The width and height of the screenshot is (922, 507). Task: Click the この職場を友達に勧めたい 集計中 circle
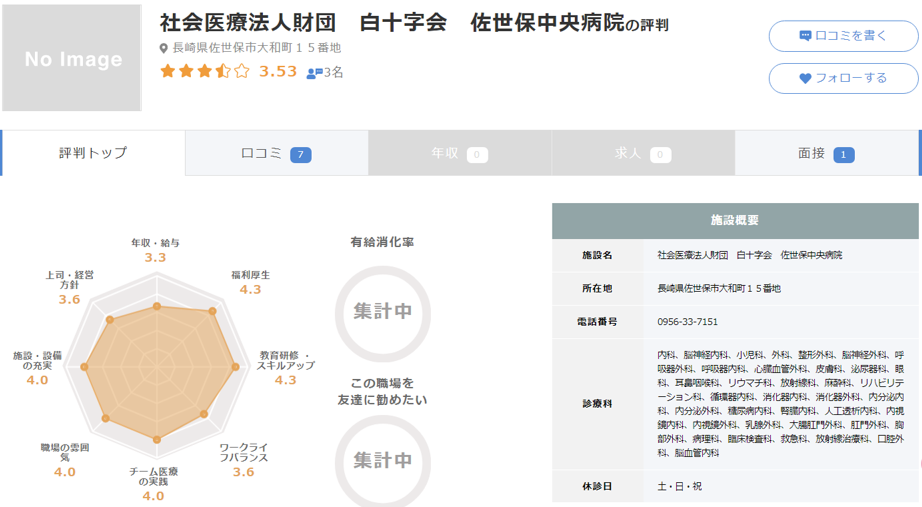point(383,461)
